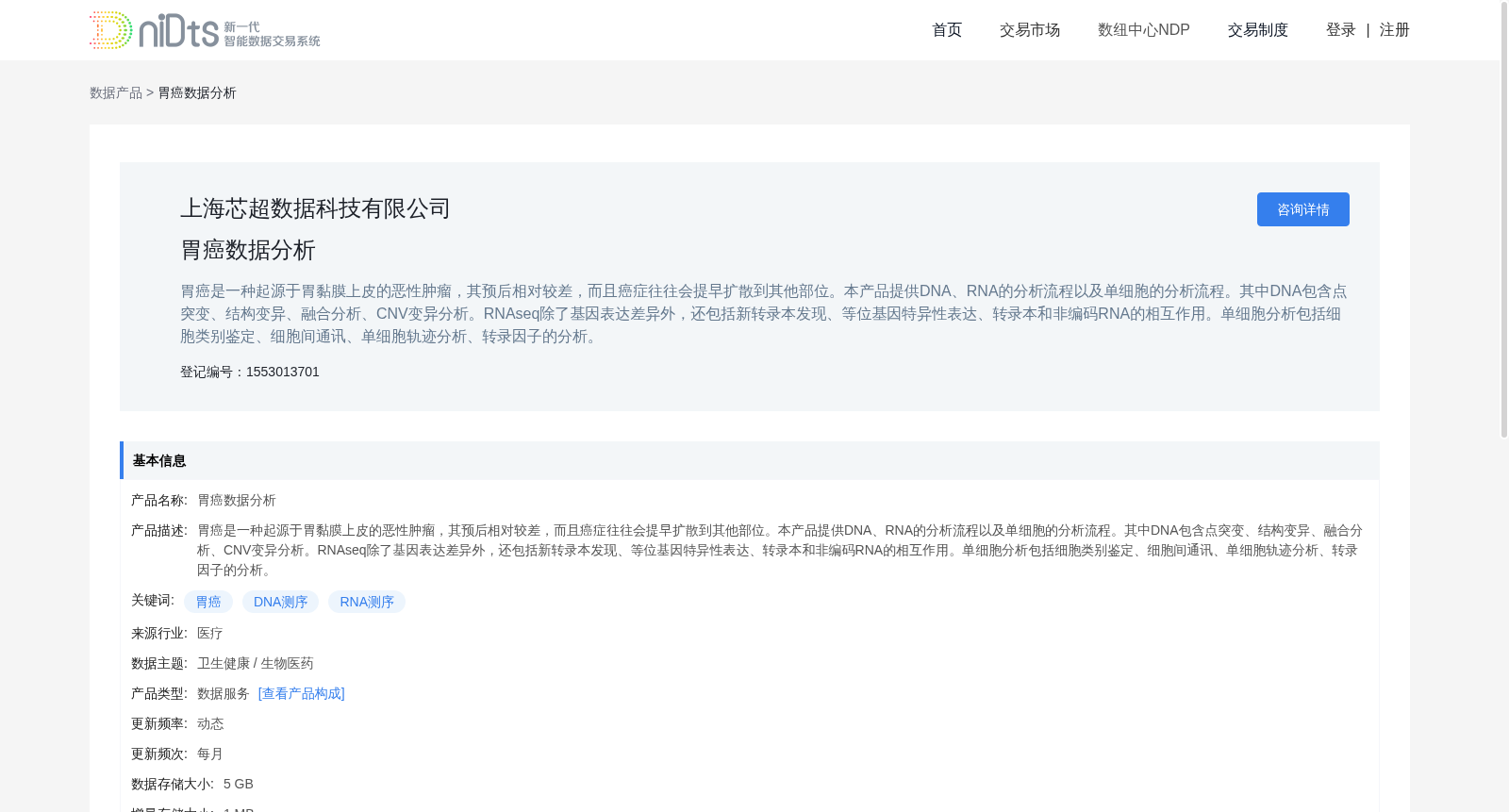Click the 动态 update rate value
This screenshot has width=1509, height=812.
click(x=210, y=723)
